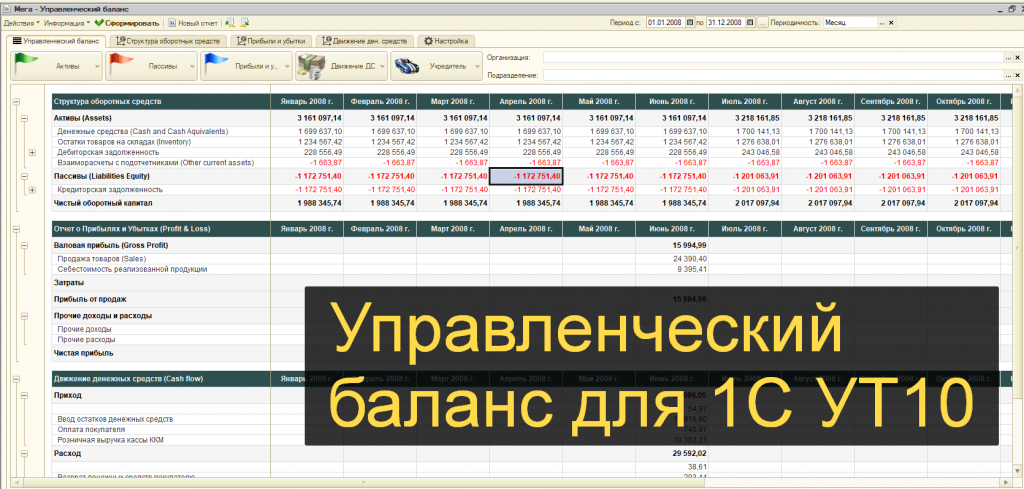This screenshot has height=489, width=1024.
Task: Click the Периодичность field showing Месяц
Action: [850, 22]
